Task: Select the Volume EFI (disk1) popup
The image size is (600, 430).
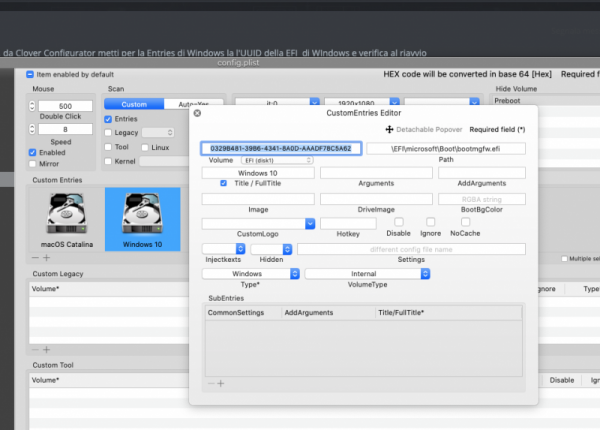Action: point(277,160)
